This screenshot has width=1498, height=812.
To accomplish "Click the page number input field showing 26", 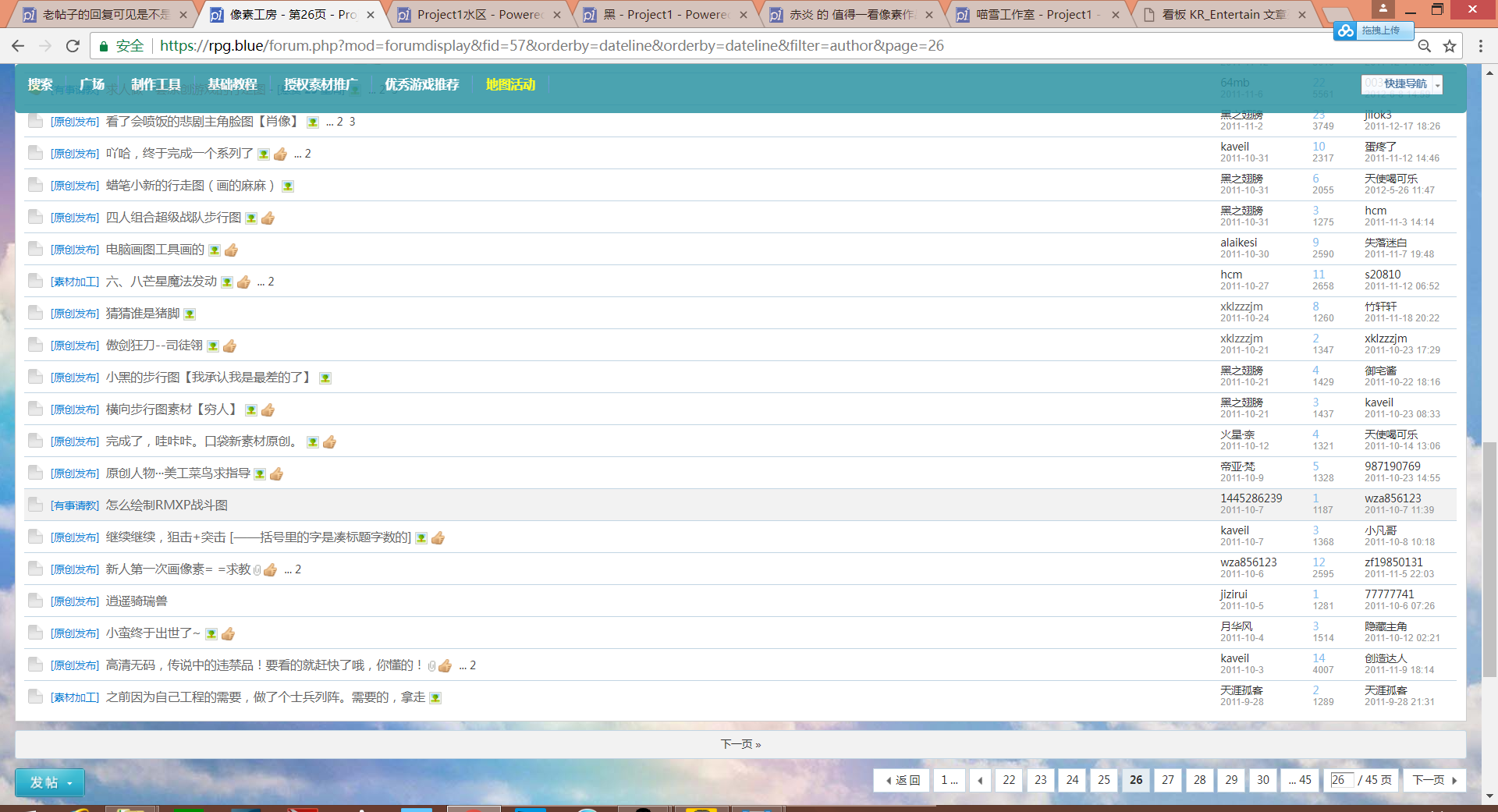I will [x=1342, y=780].
